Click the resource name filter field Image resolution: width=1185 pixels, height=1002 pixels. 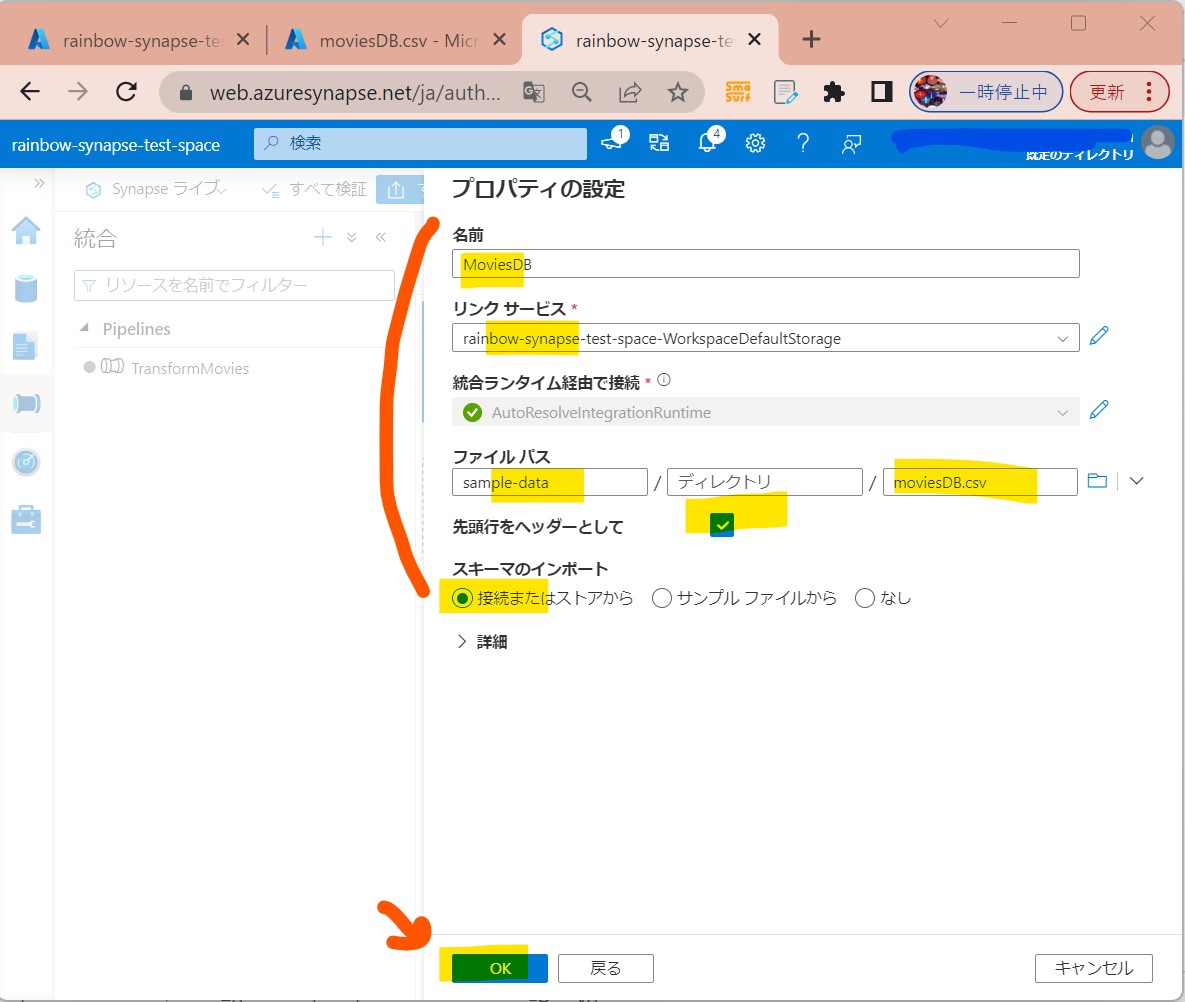[234, 285]
